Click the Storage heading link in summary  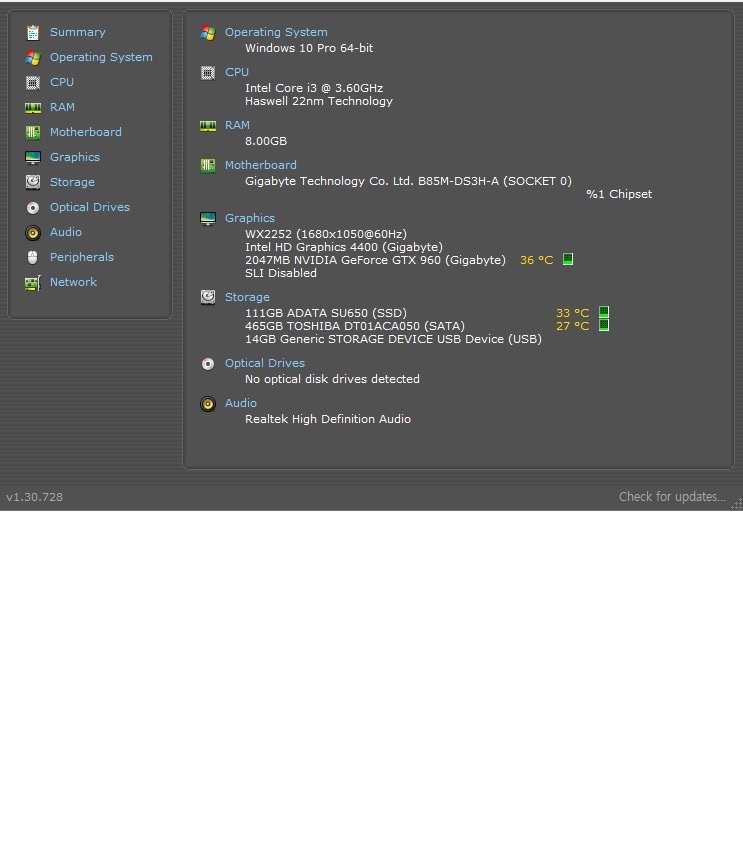coord(247,297)
